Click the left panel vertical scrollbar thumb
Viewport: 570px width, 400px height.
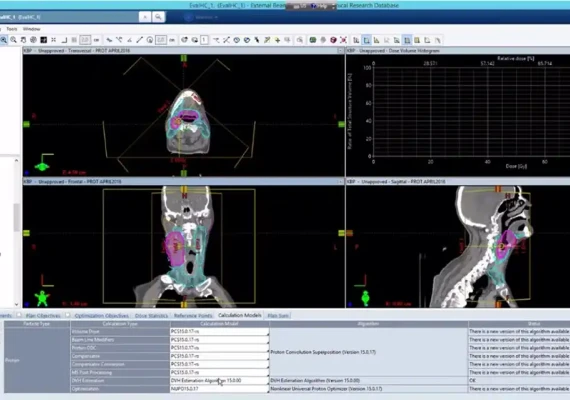16,217
